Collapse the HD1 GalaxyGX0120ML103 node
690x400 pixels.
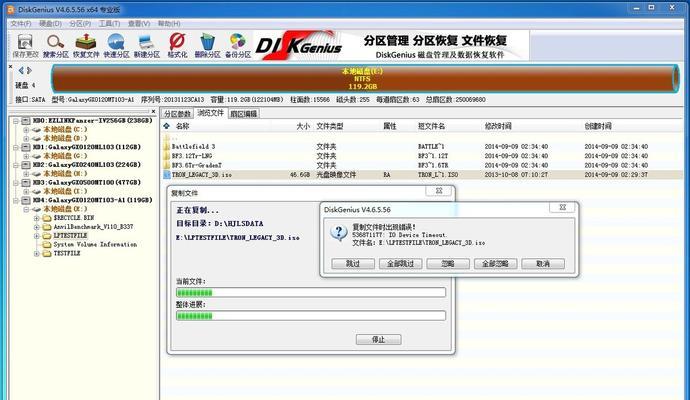coord(16,147)
